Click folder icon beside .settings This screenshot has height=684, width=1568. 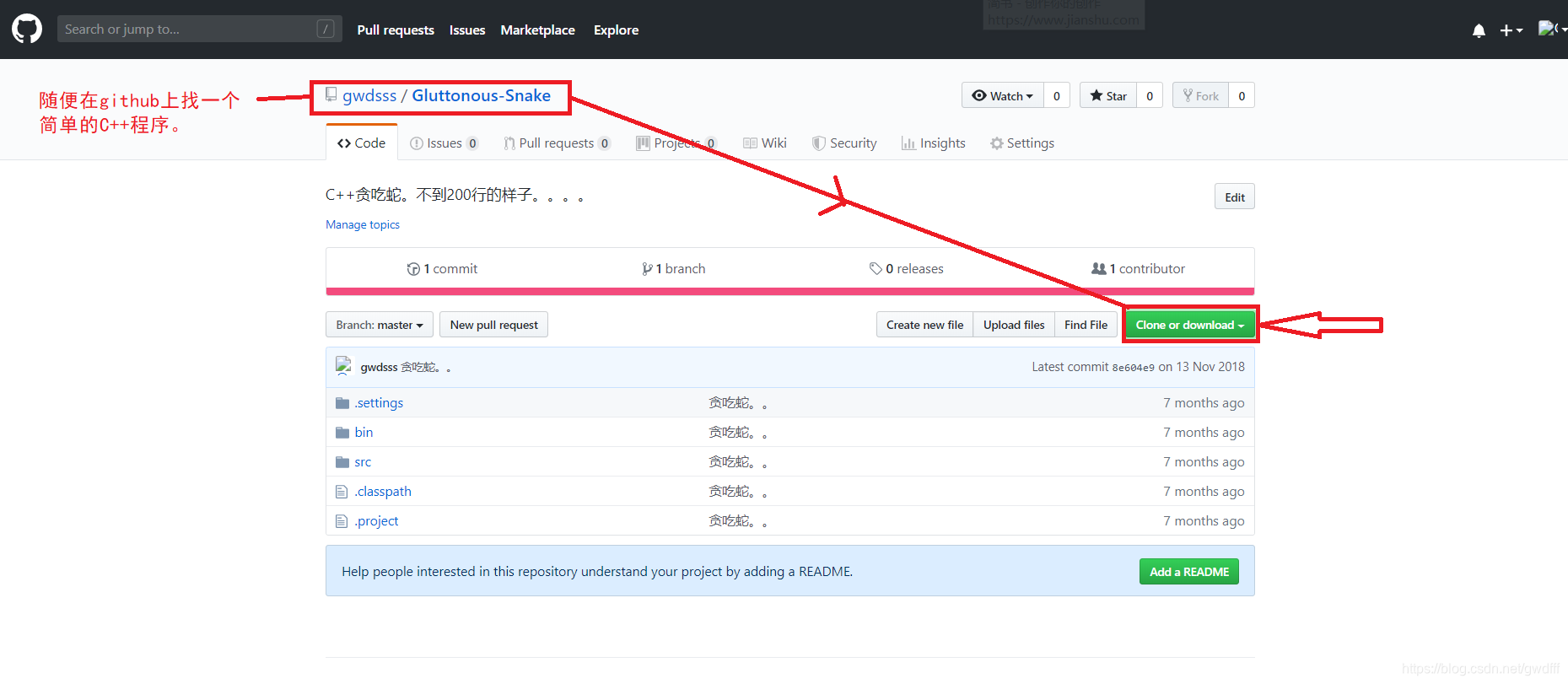342,403
